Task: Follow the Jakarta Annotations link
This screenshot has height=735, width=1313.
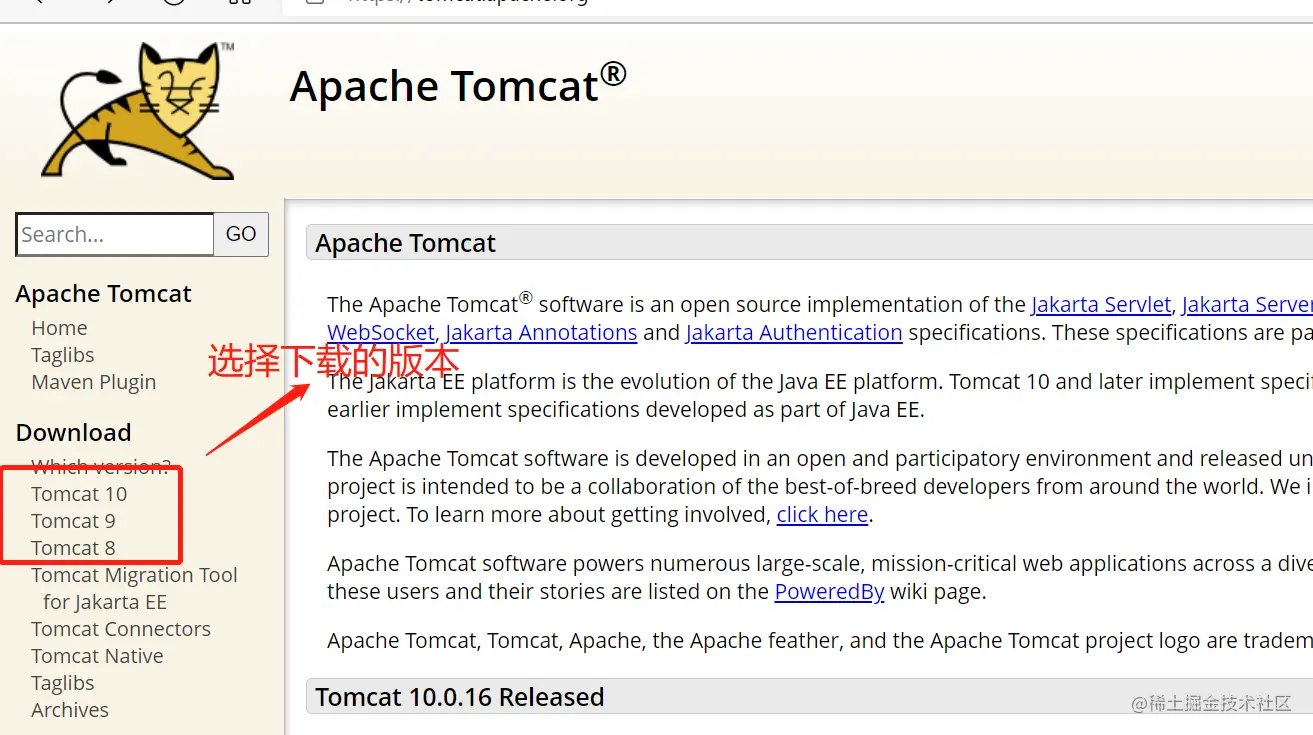Action: [541, 333]
